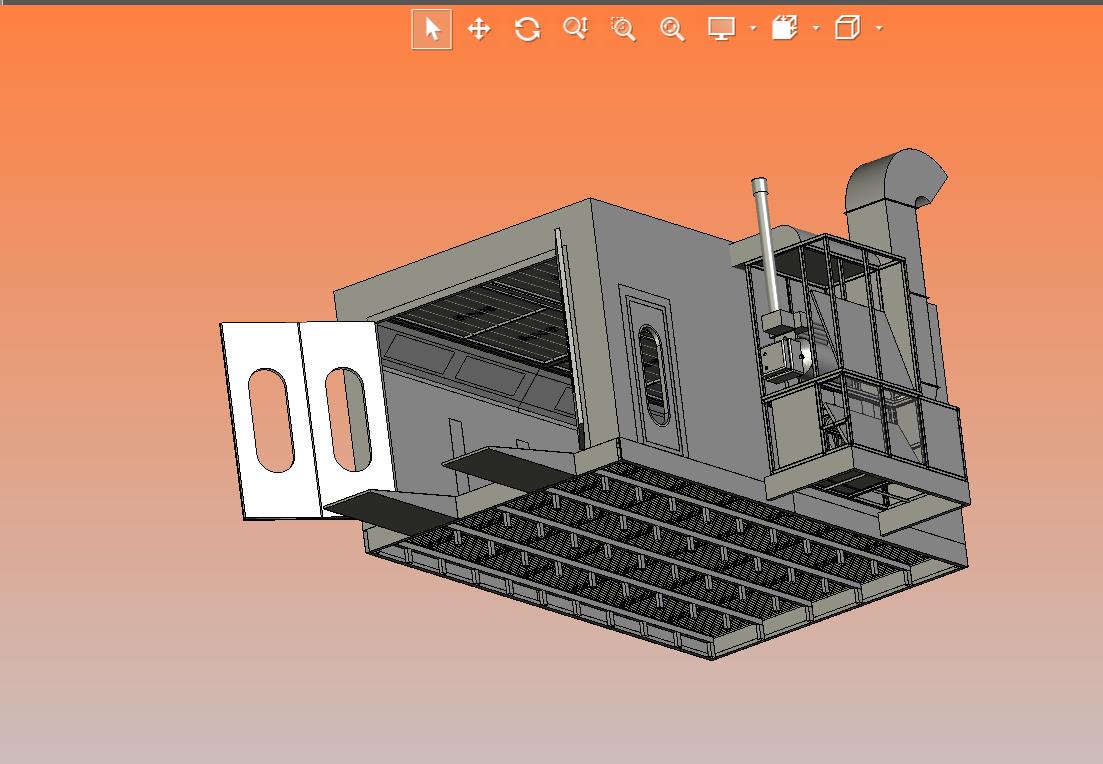Click the left white door panel of the model

pyautogui.click(x=270, y=421)
